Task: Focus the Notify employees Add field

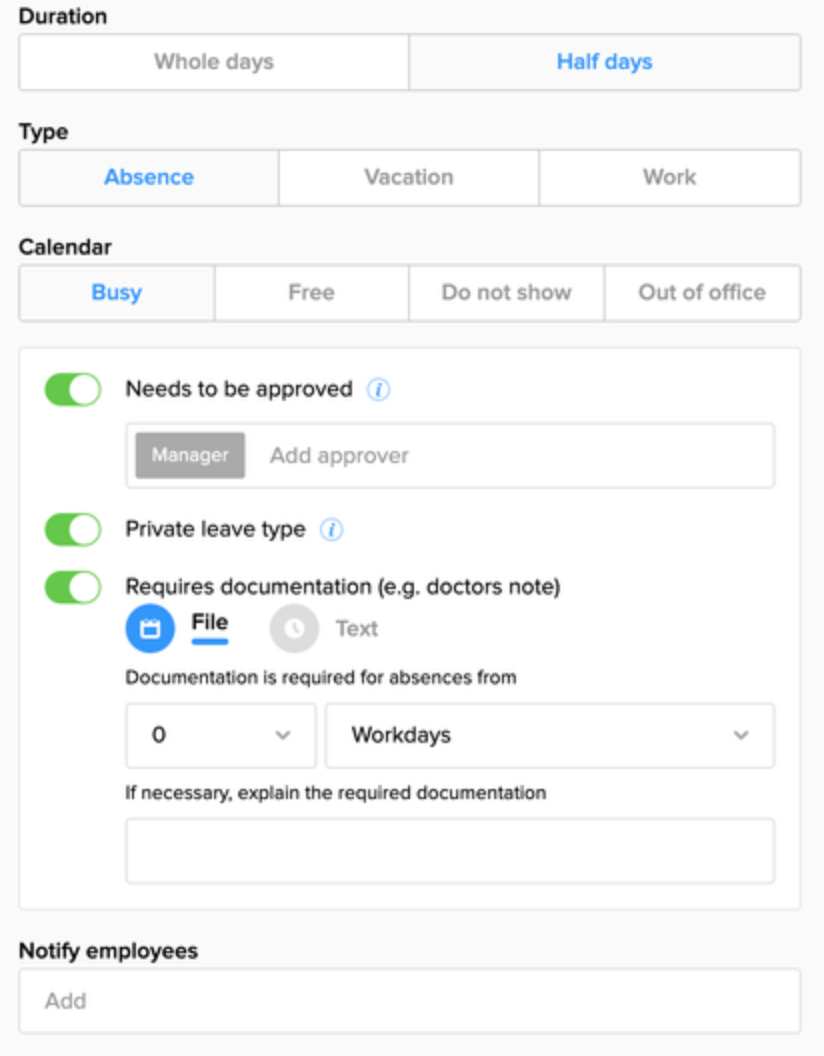Action: click(410, 1001)
